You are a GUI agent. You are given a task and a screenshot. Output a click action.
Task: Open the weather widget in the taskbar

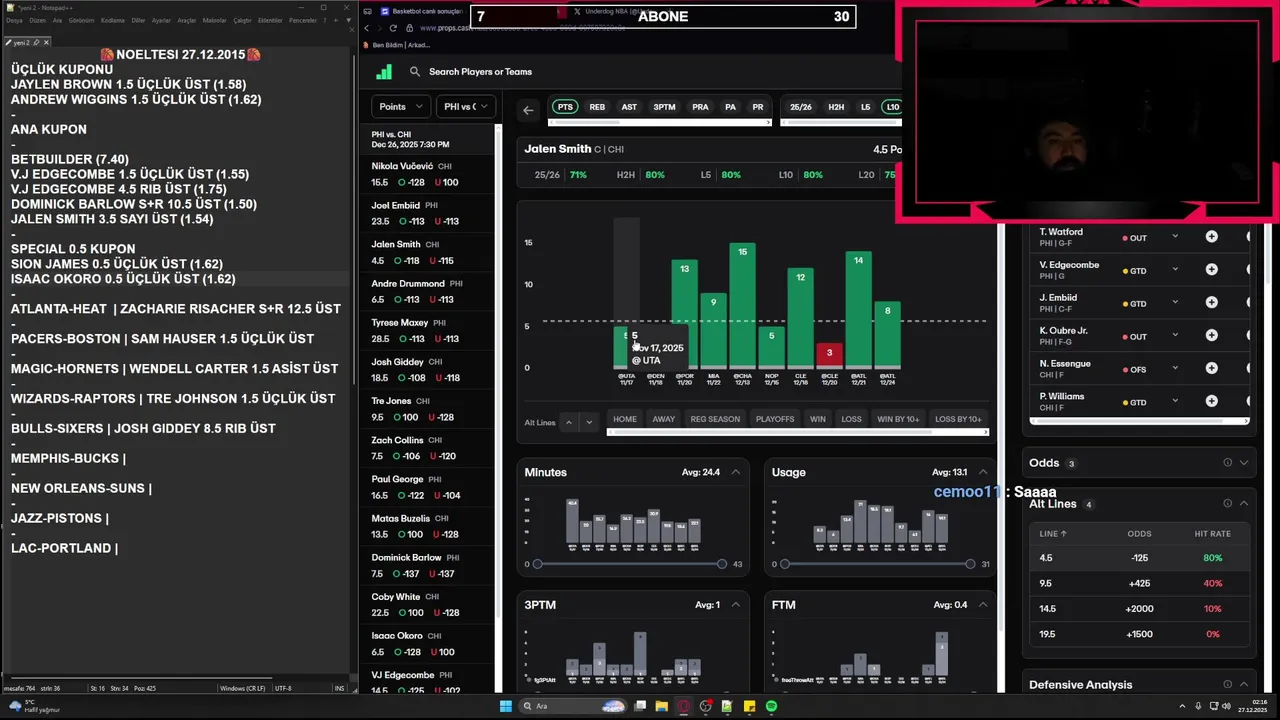click(34, 706)
